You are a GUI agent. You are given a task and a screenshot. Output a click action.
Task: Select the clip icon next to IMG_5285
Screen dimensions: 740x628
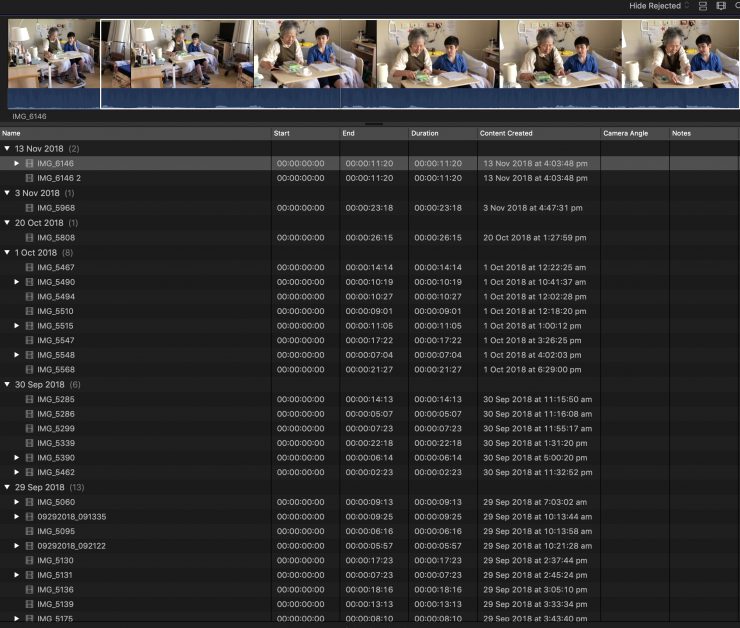pos(30,399)
